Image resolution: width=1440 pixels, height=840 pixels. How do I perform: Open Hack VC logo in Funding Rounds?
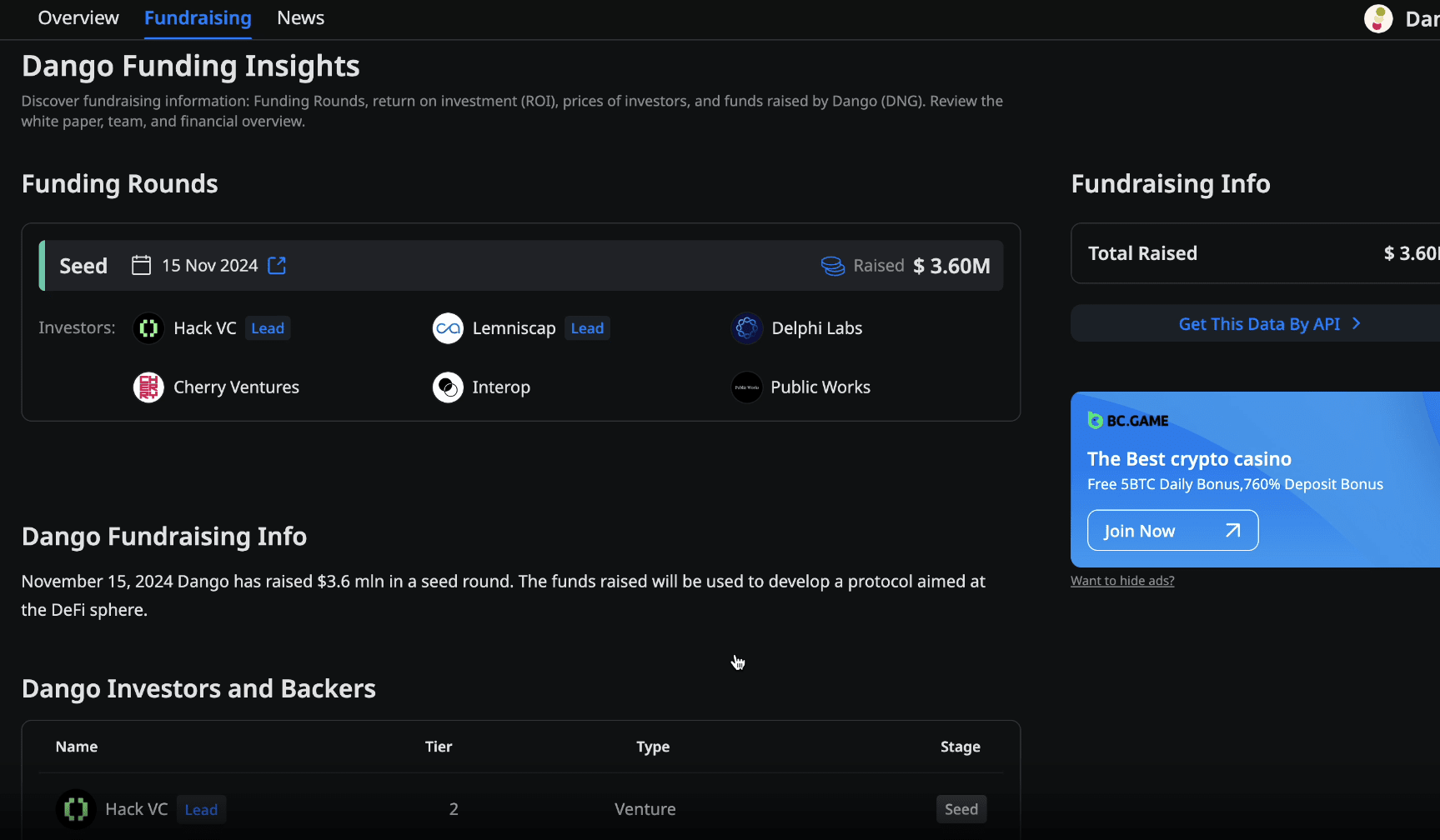click(x=148, y=328)
